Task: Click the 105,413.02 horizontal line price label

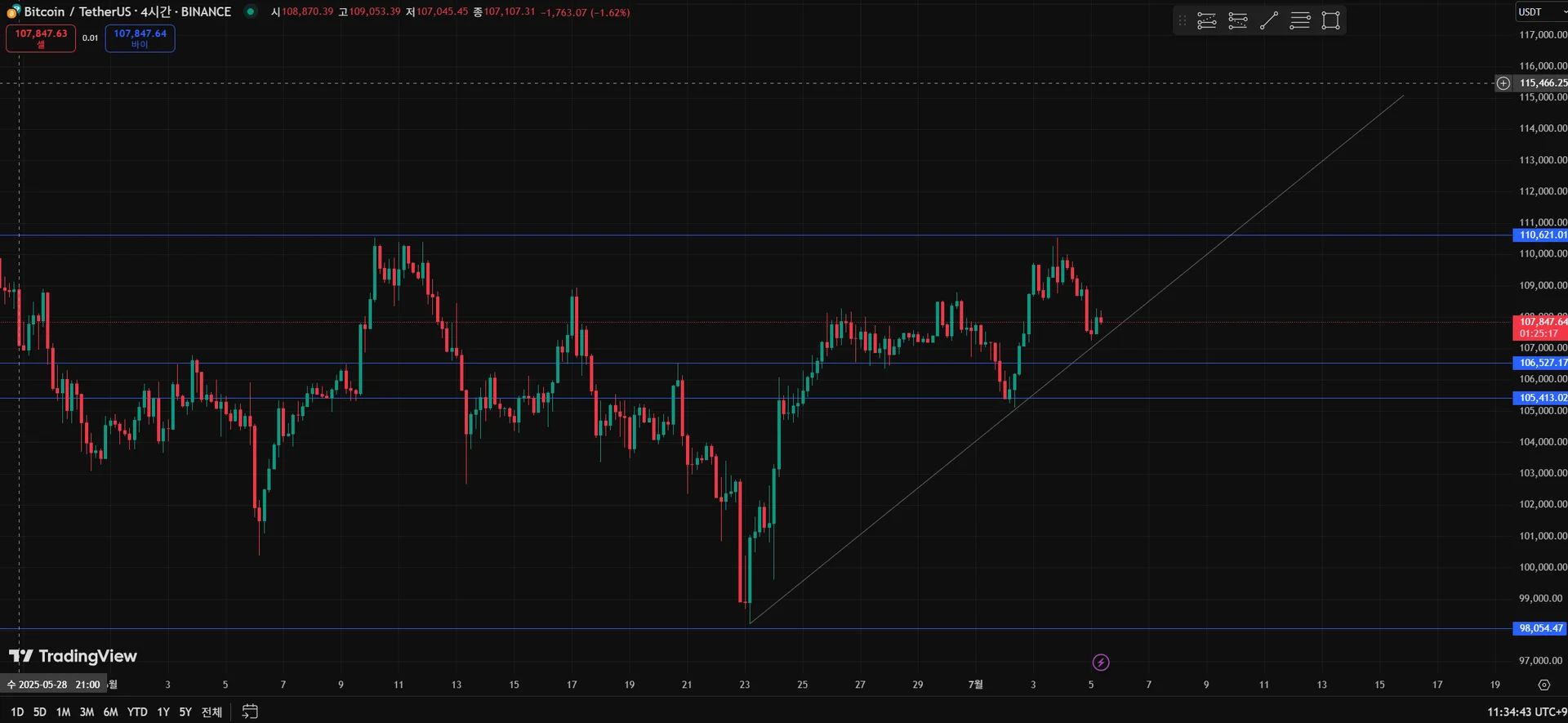Action: [1541, 398]
